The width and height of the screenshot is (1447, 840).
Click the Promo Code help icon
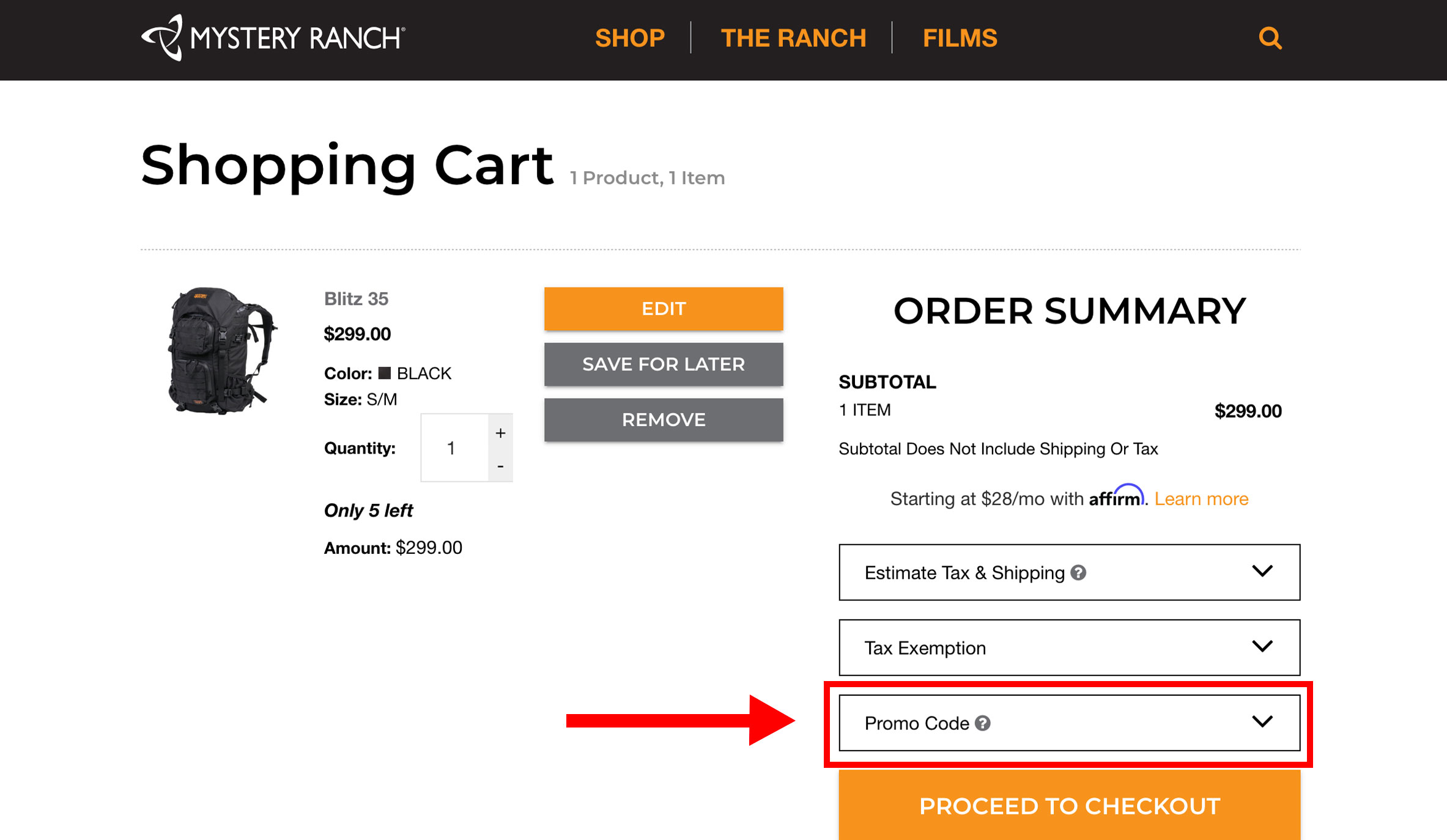click(x=983, y=723)
